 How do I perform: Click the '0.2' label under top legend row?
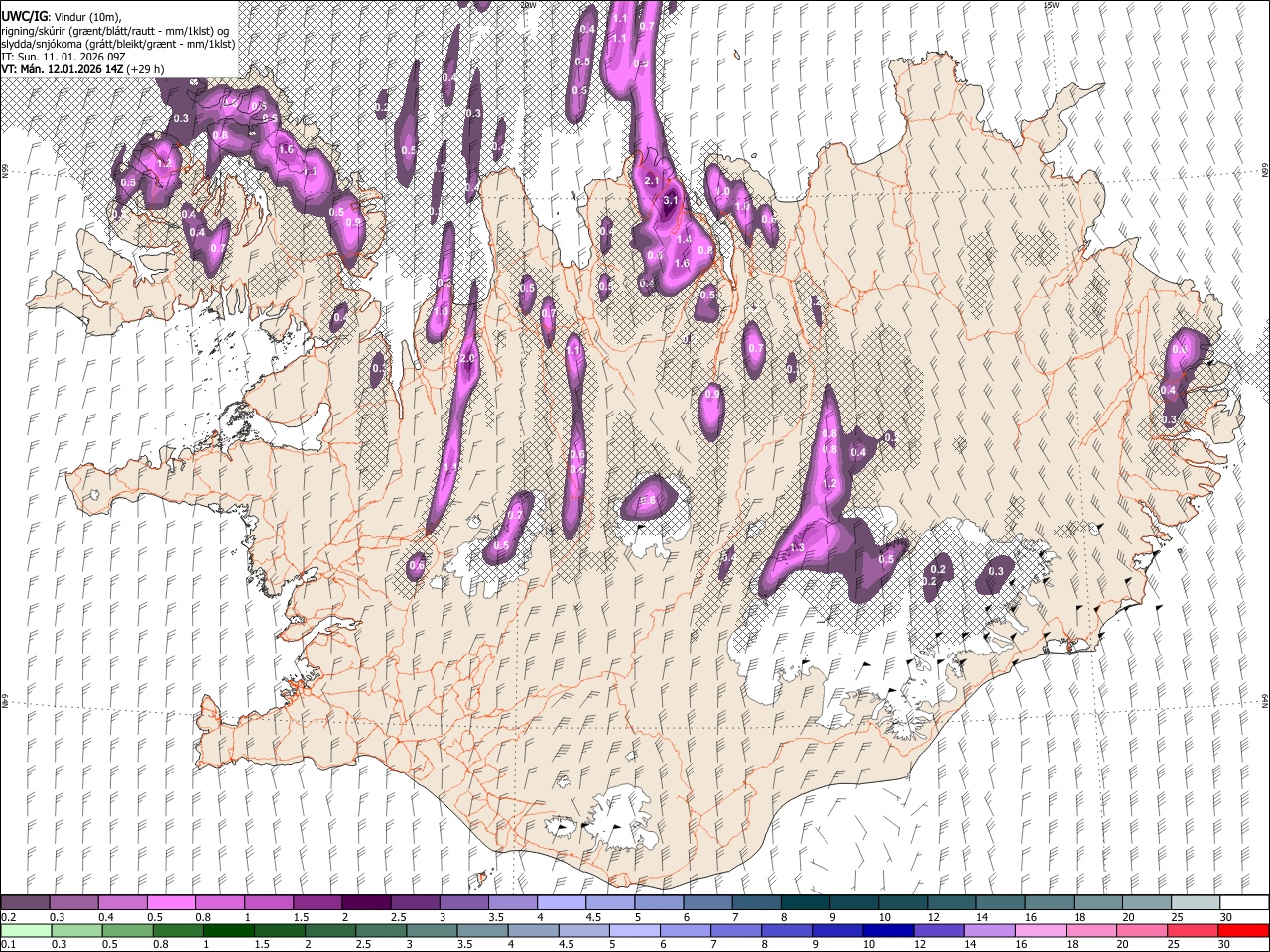(9, 917)
